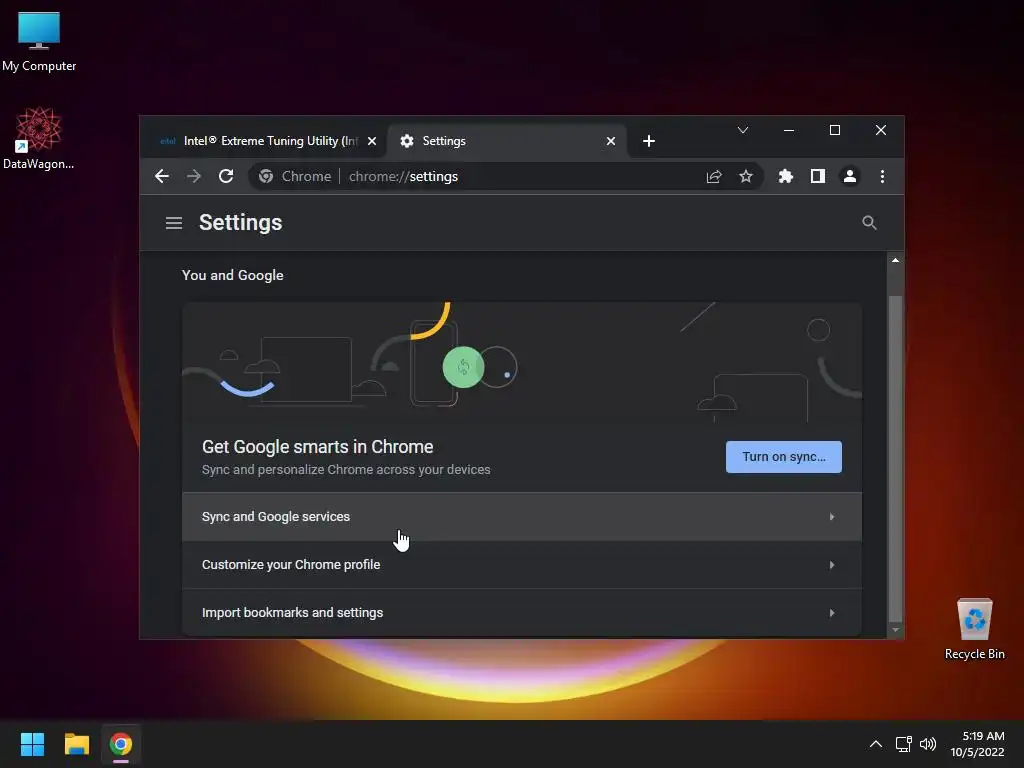This screenshot has height=768, width=1024.
Task: Open Chrome's three-dot menu
Action: (882, 176)
